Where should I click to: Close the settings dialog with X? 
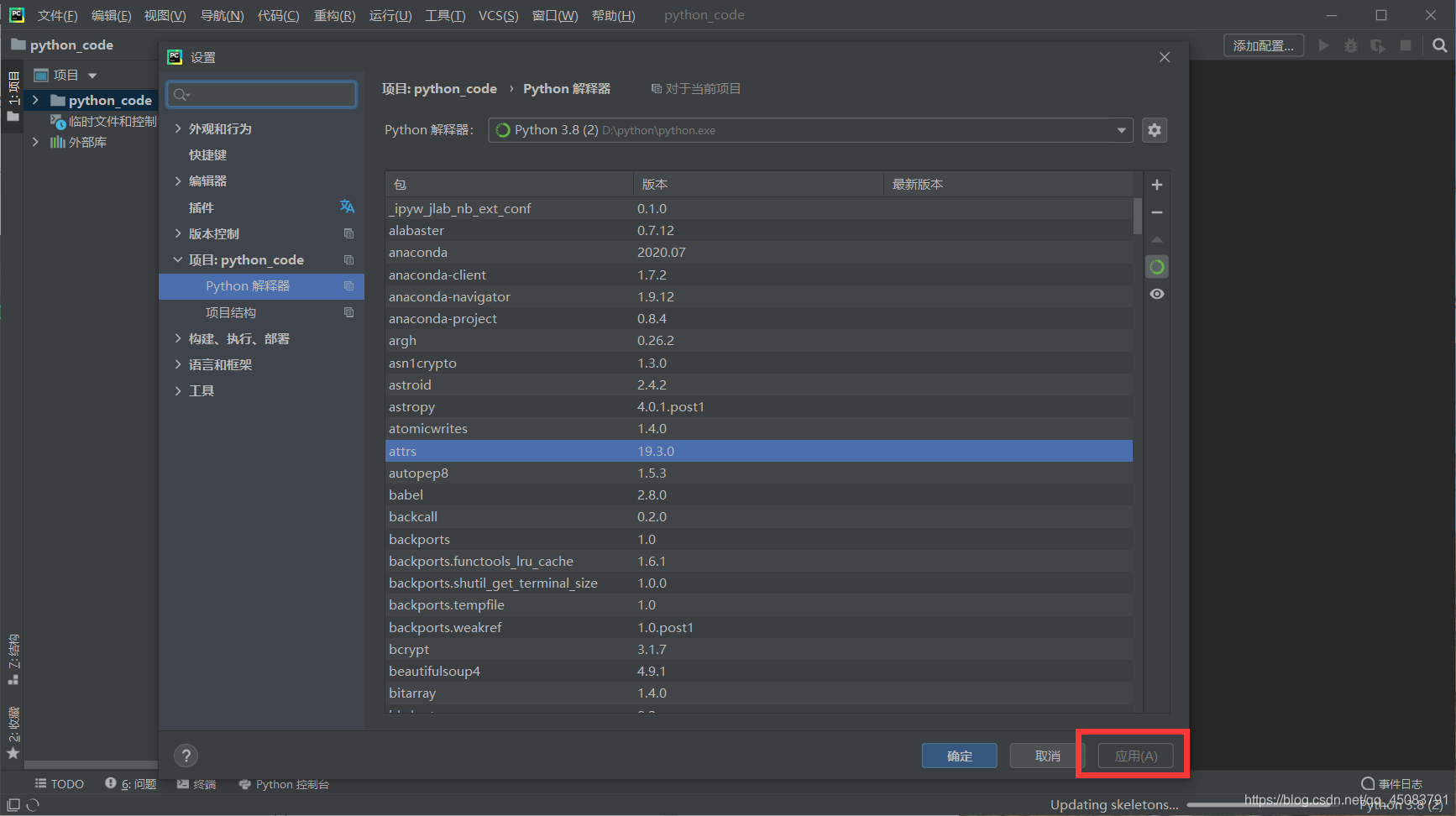tap(1164, 57)
